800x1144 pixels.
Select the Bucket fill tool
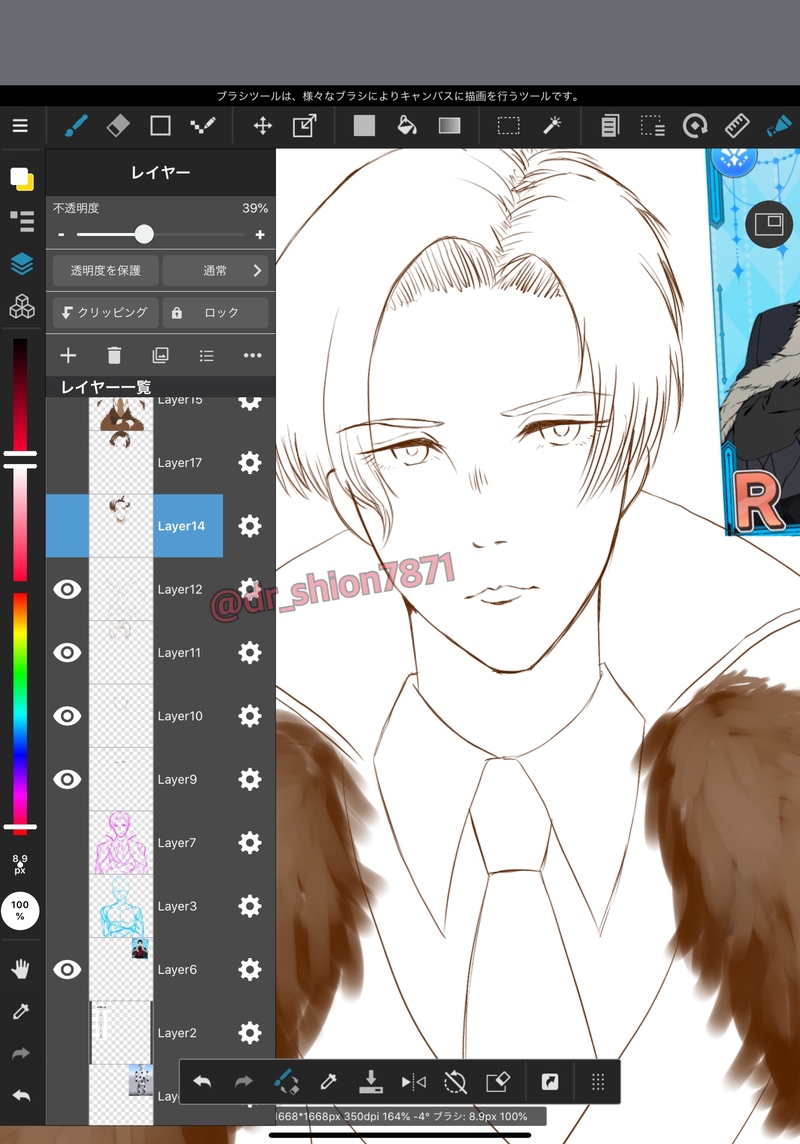point(406,125)
